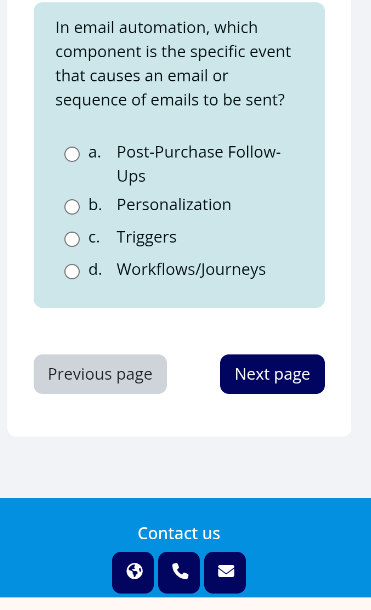
Task: Click the phone contact icon
Action: [179, 572]
